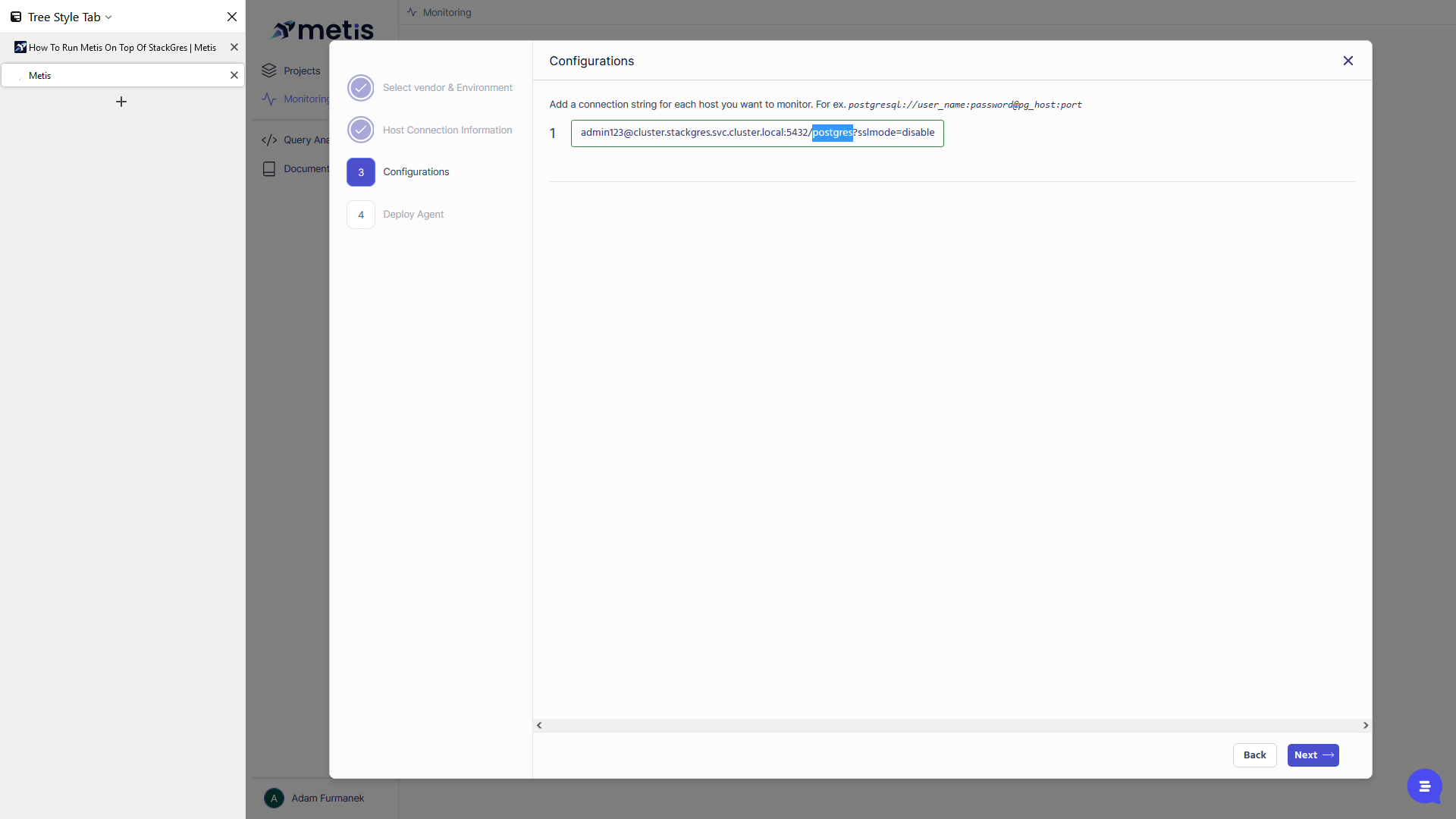Close the Tree Style Tab sidebar
The height and width of the screenshot is (819, 1456).
coord(232,17)
